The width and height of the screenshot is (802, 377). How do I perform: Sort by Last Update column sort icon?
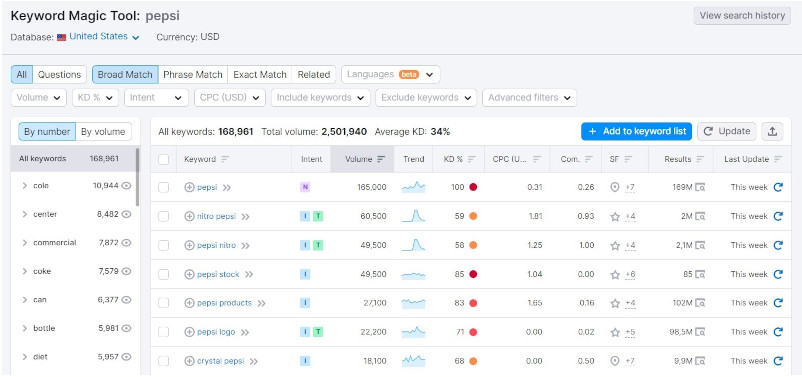click(x=778, y=159)
